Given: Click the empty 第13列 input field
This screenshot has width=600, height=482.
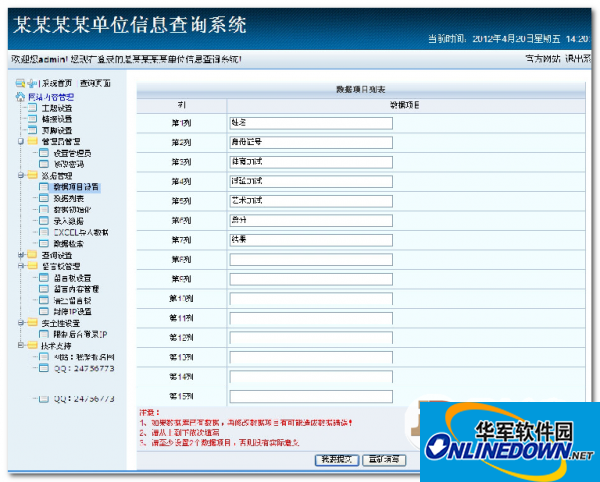Looking at the screenshot, I should pyautogui.click(x=311, y=357).
